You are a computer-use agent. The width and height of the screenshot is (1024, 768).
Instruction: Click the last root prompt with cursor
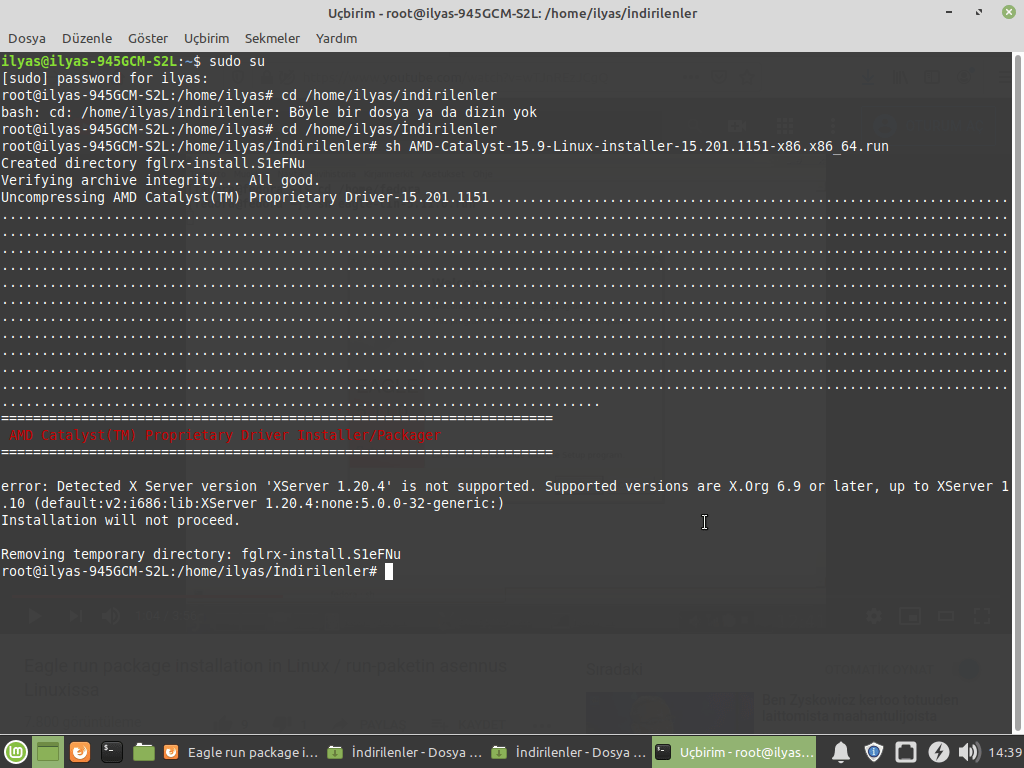coord(197,571)
